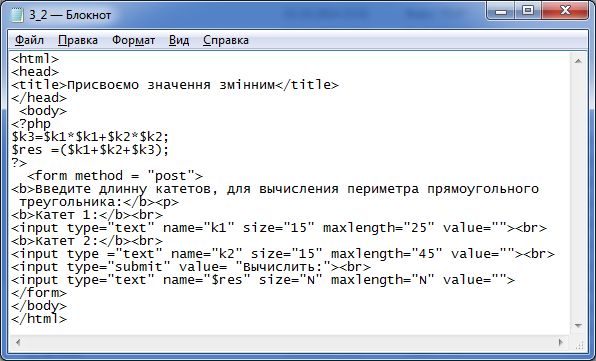Open the Вид menu
This screenshot has width=596, height=361.
[179, 40]
